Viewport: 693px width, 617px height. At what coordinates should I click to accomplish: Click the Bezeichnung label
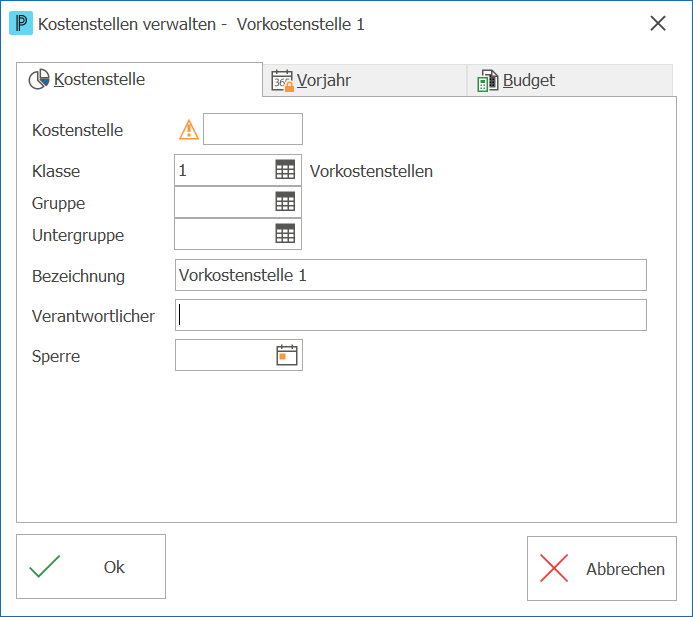tap(78, 277)
